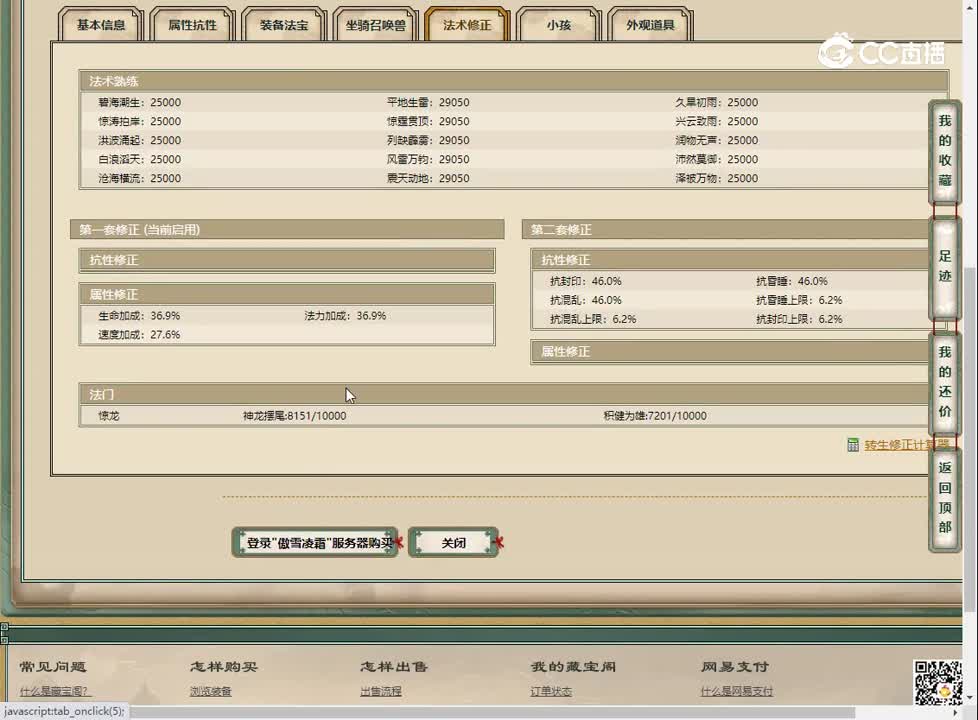Open the 什么是藏宝阁? footer link

54,691
